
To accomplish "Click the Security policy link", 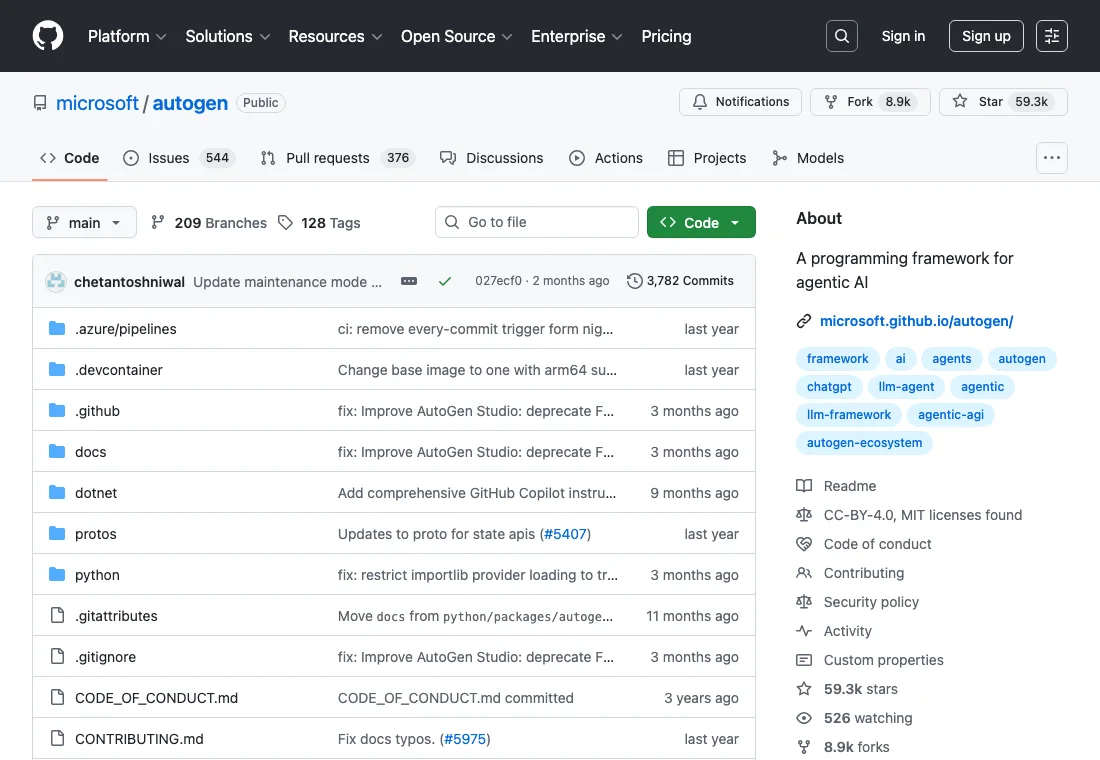I will (871, 602).
